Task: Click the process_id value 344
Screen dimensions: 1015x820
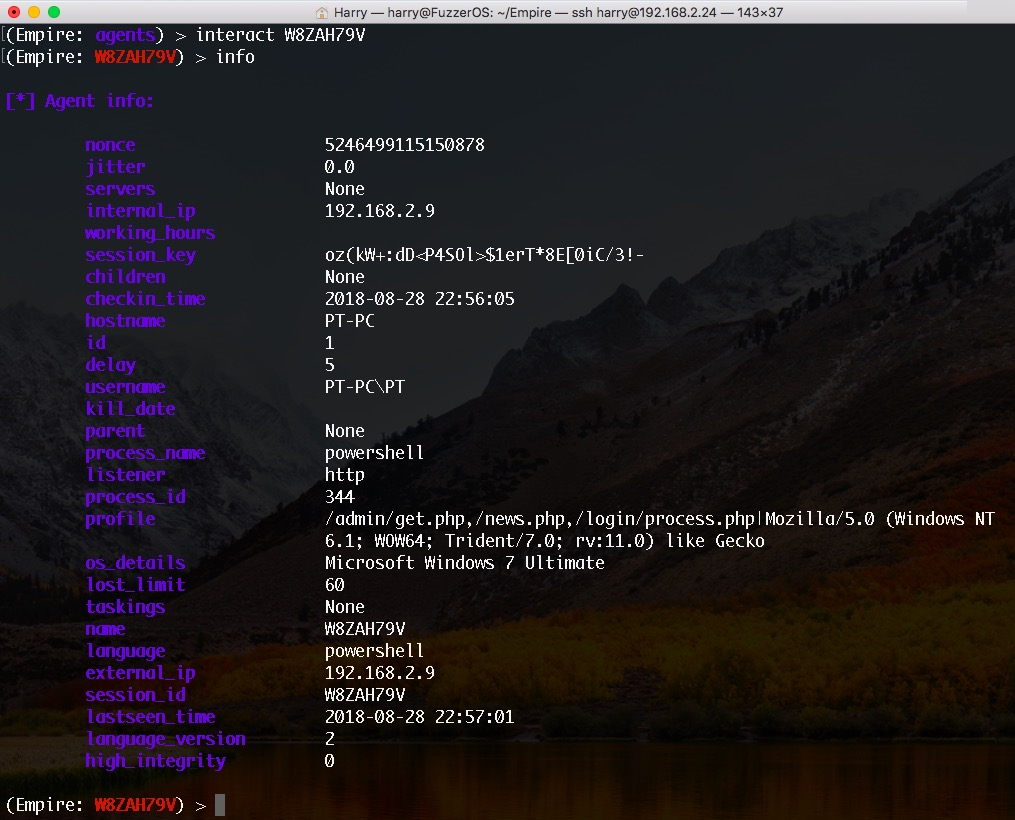Action: 339,497
